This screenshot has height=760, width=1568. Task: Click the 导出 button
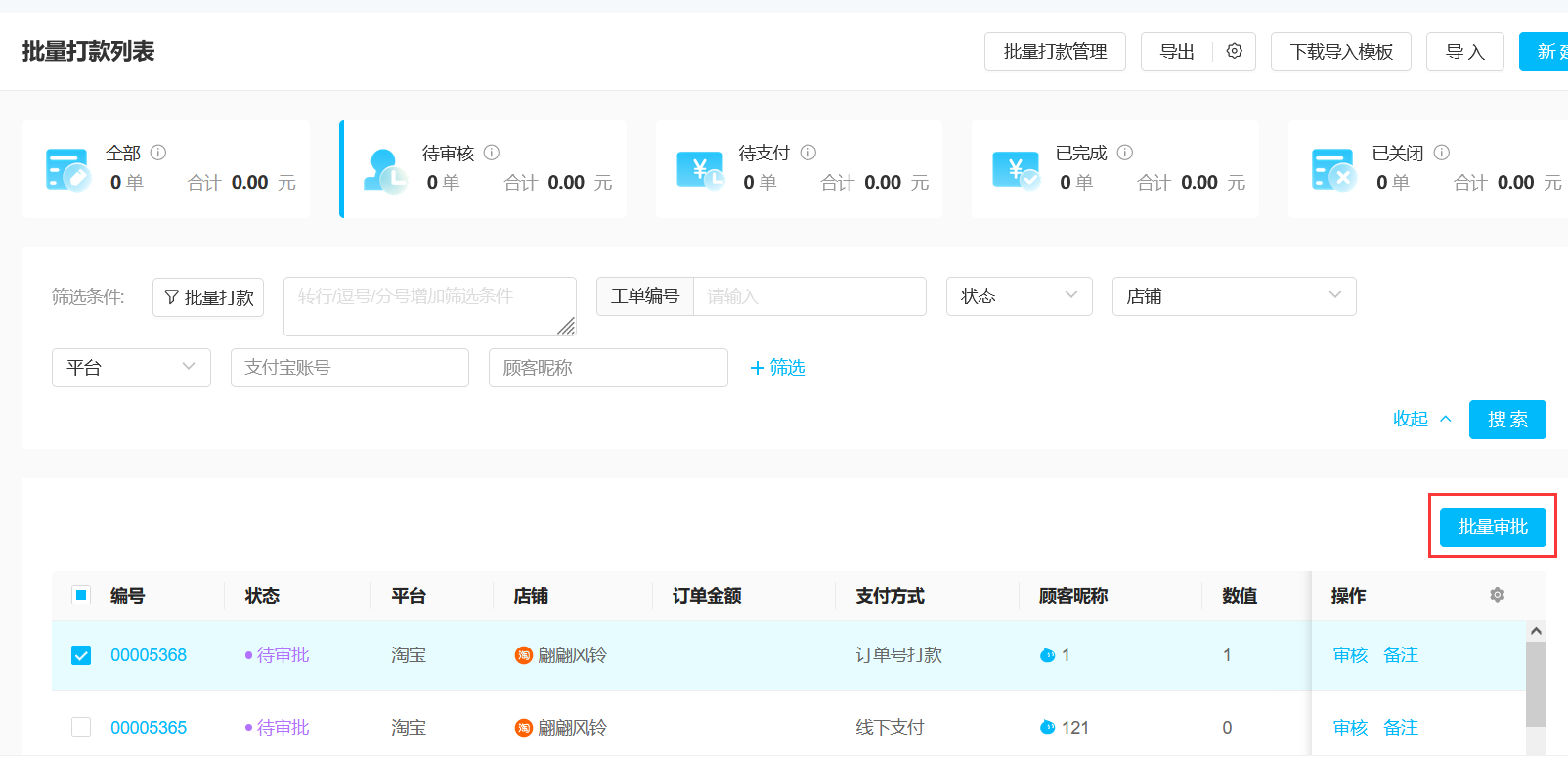tap(1177, 52)
